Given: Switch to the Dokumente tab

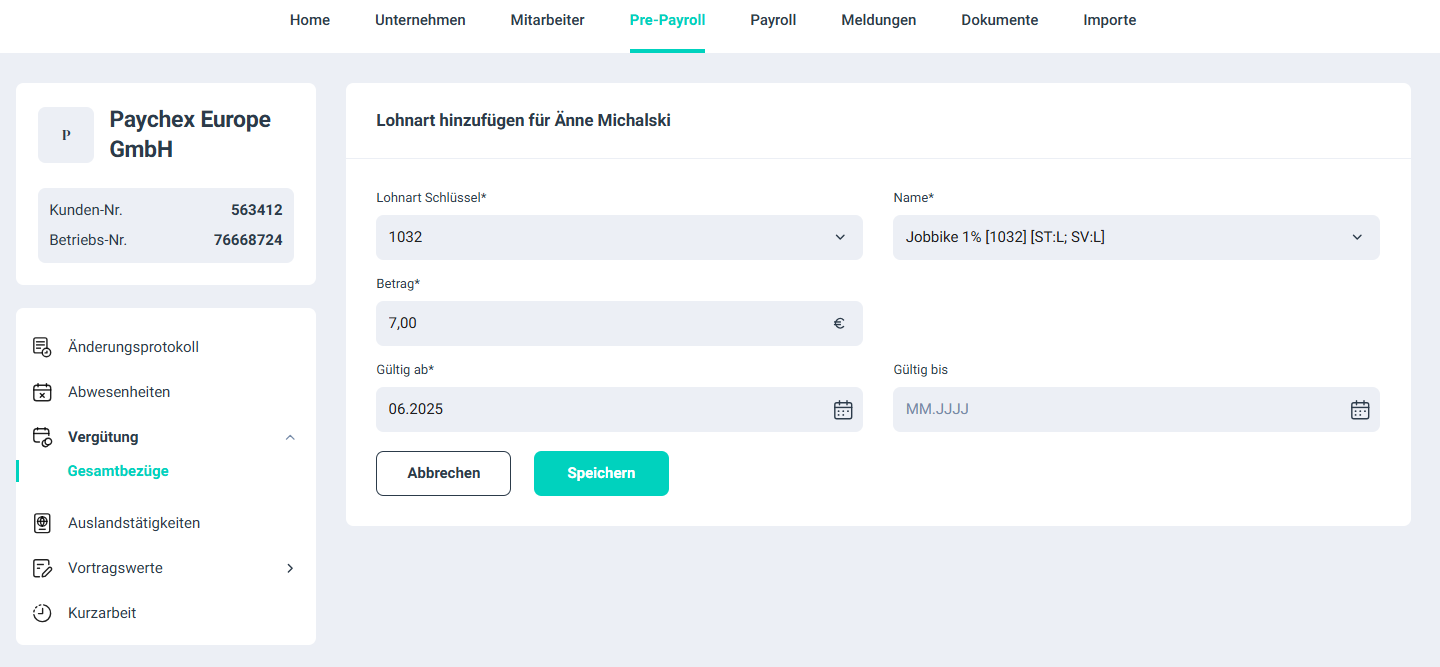Looking at the screenshot, I should click(999, 19).
